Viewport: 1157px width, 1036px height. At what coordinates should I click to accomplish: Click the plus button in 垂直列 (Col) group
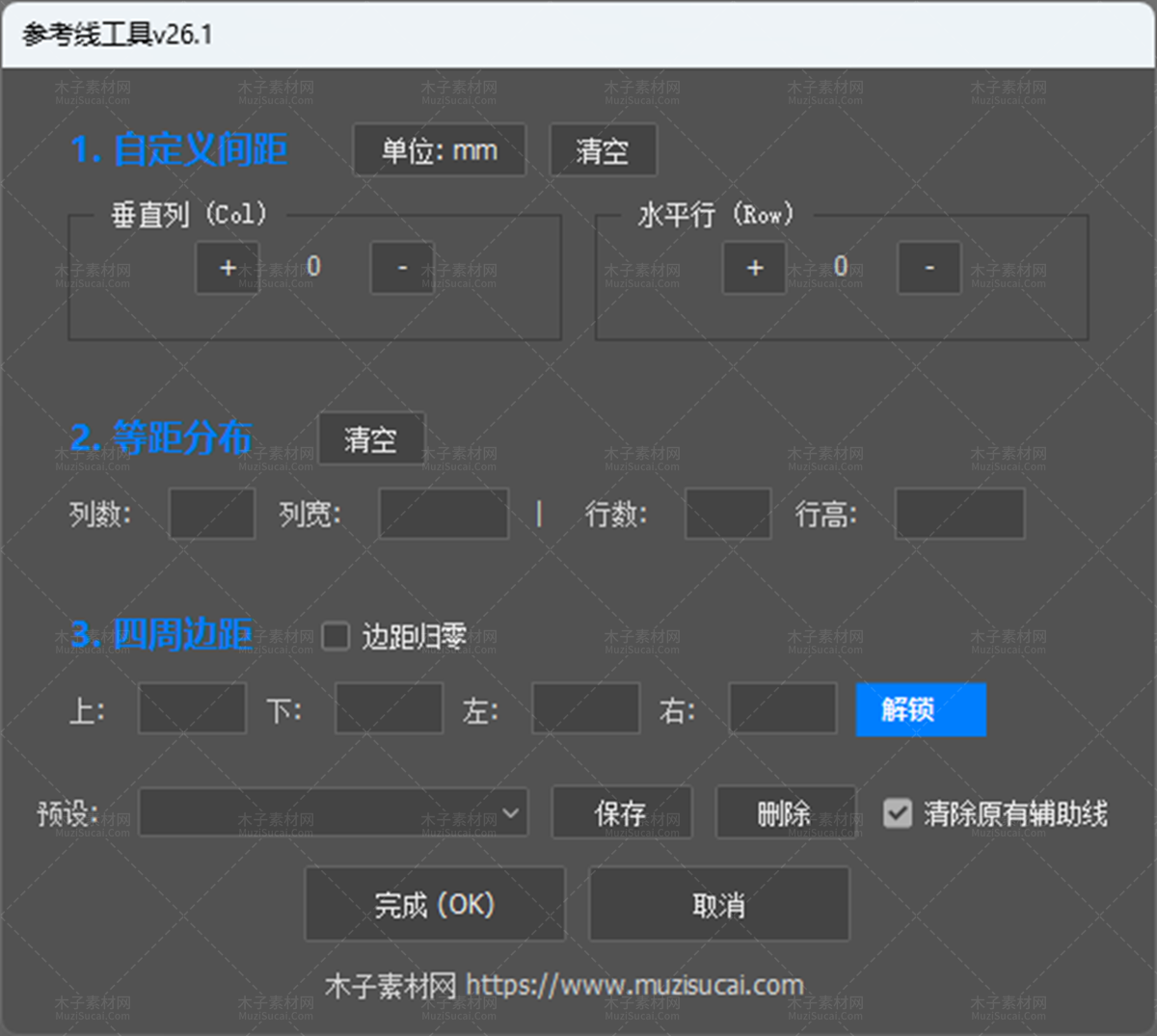[x=228, y=268]
